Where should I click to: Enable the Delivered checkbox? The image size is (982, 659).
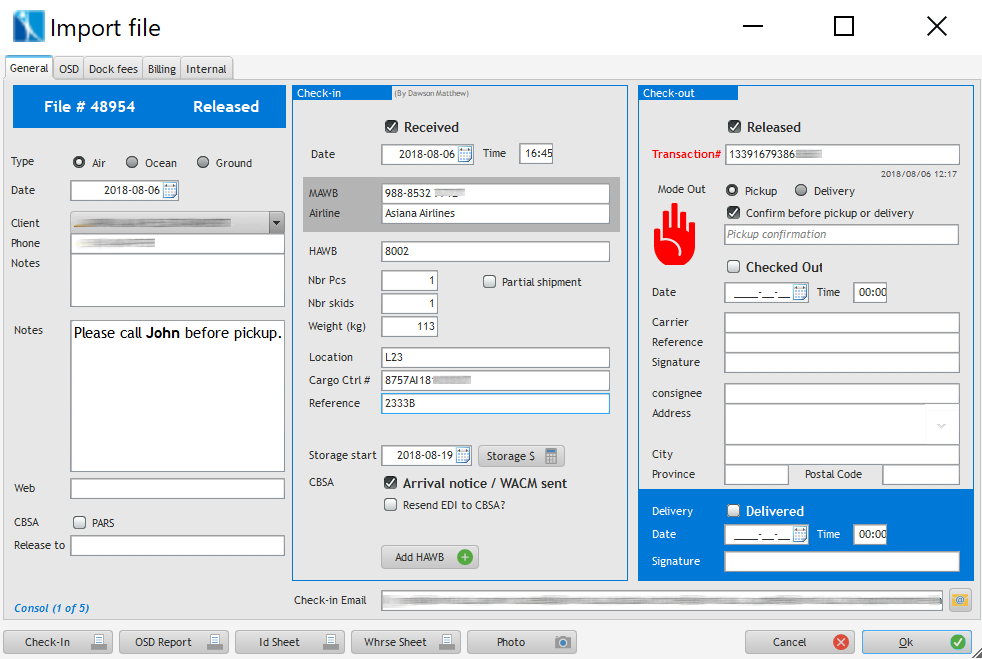[x=733, y=511]
